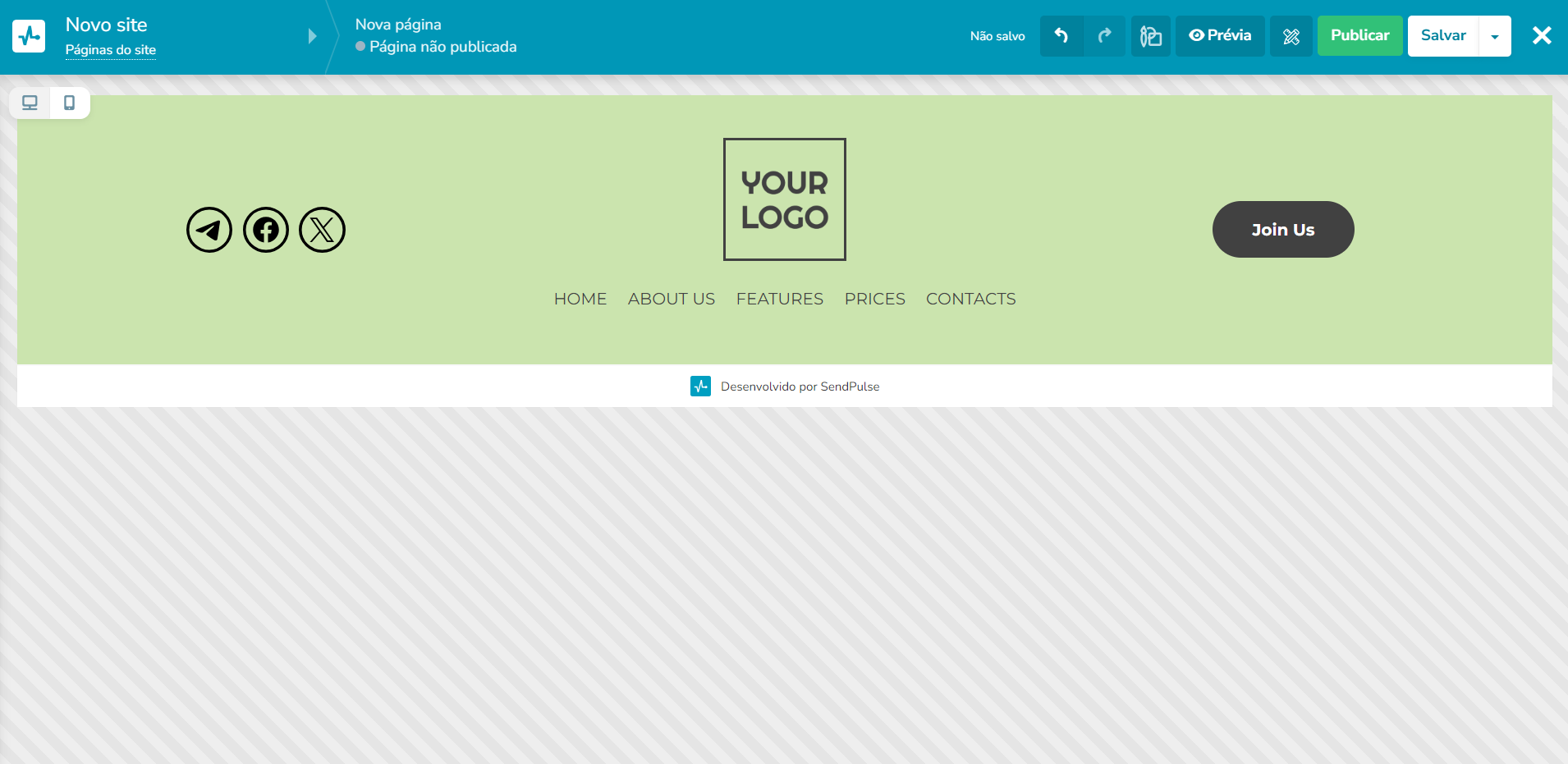Click the Desenvolvido por SendPulse link
Image resolution: width=1568 pixels, height=764 pixels.
pyautogui.click(x=800, y=387)
